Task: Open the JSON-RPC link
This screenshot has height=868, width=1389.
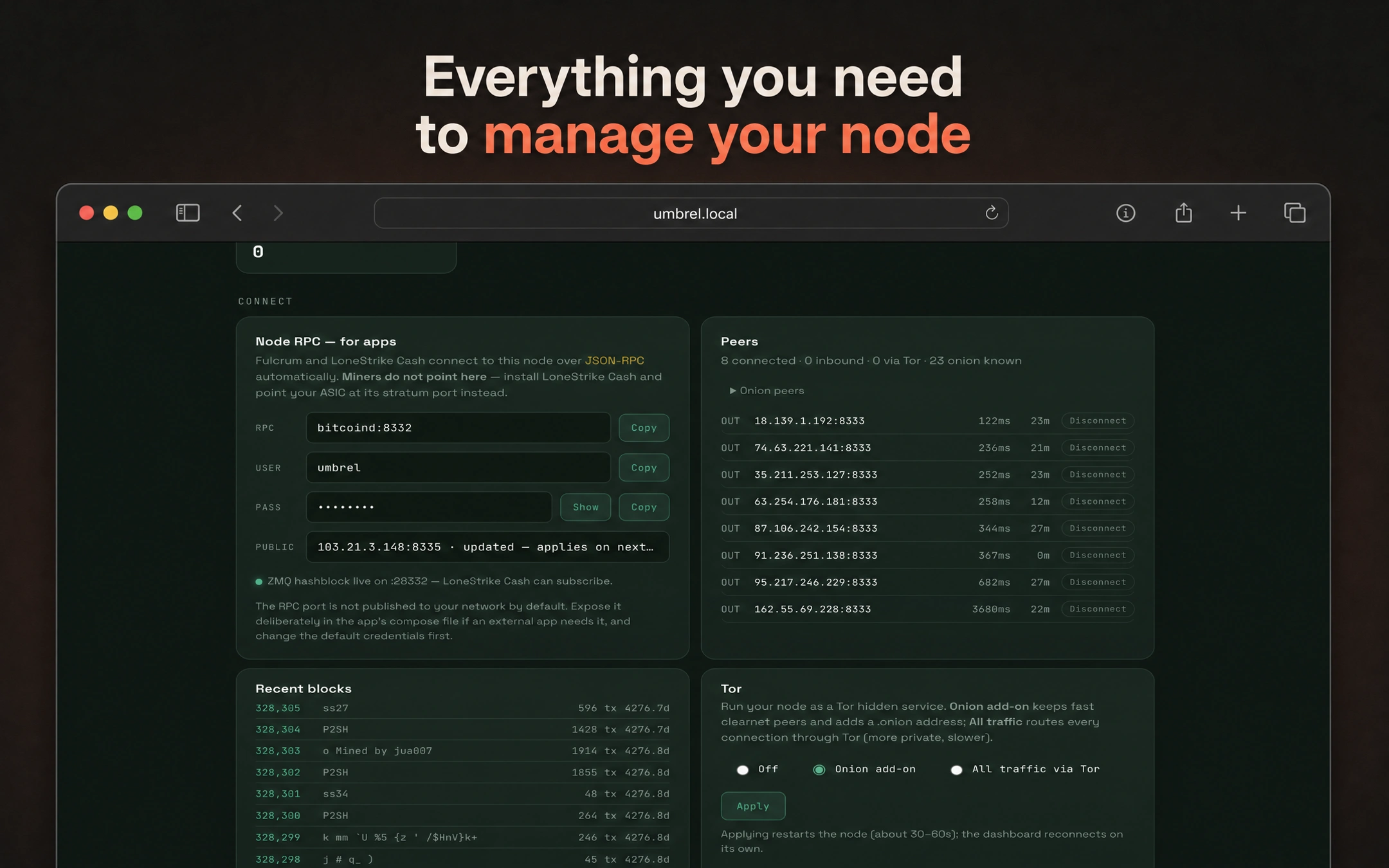Action: (614, 361)
